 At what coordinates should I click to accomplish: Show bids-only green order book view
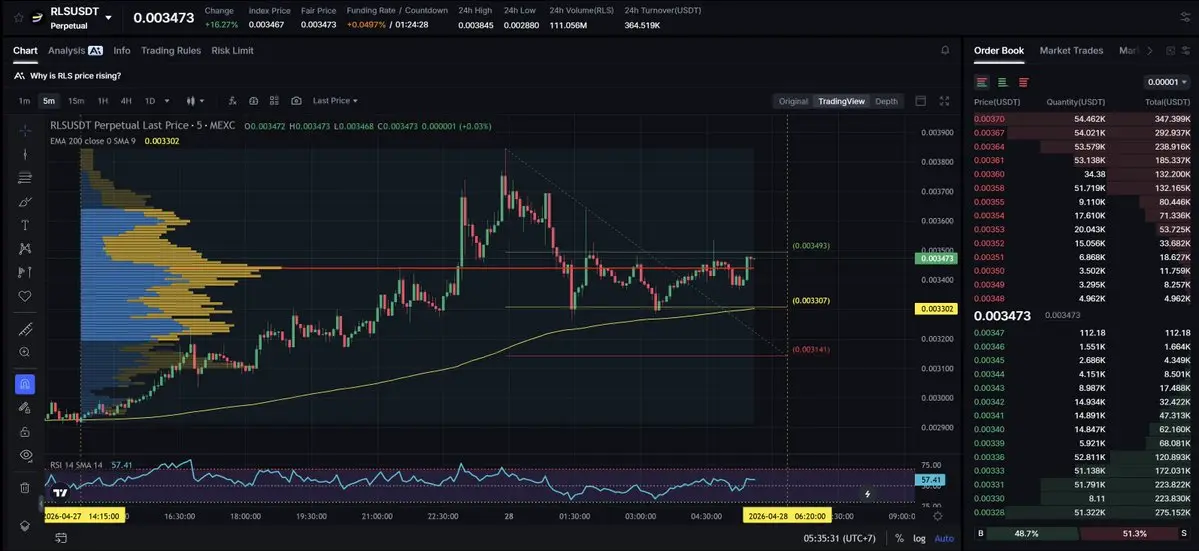(1002, 82)
